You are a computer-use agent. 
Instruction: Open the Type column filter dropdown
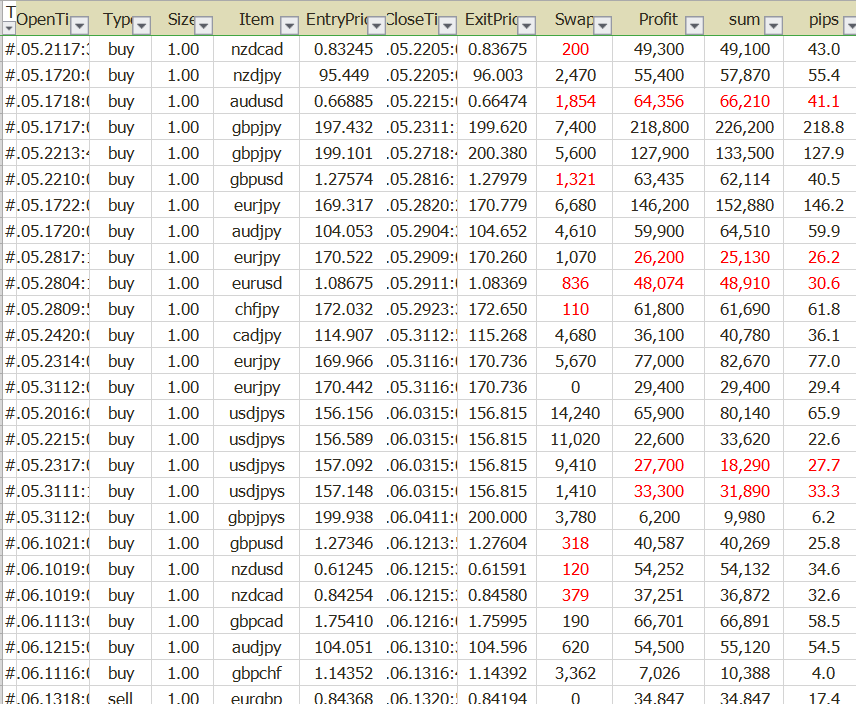[x=142, y=25]
